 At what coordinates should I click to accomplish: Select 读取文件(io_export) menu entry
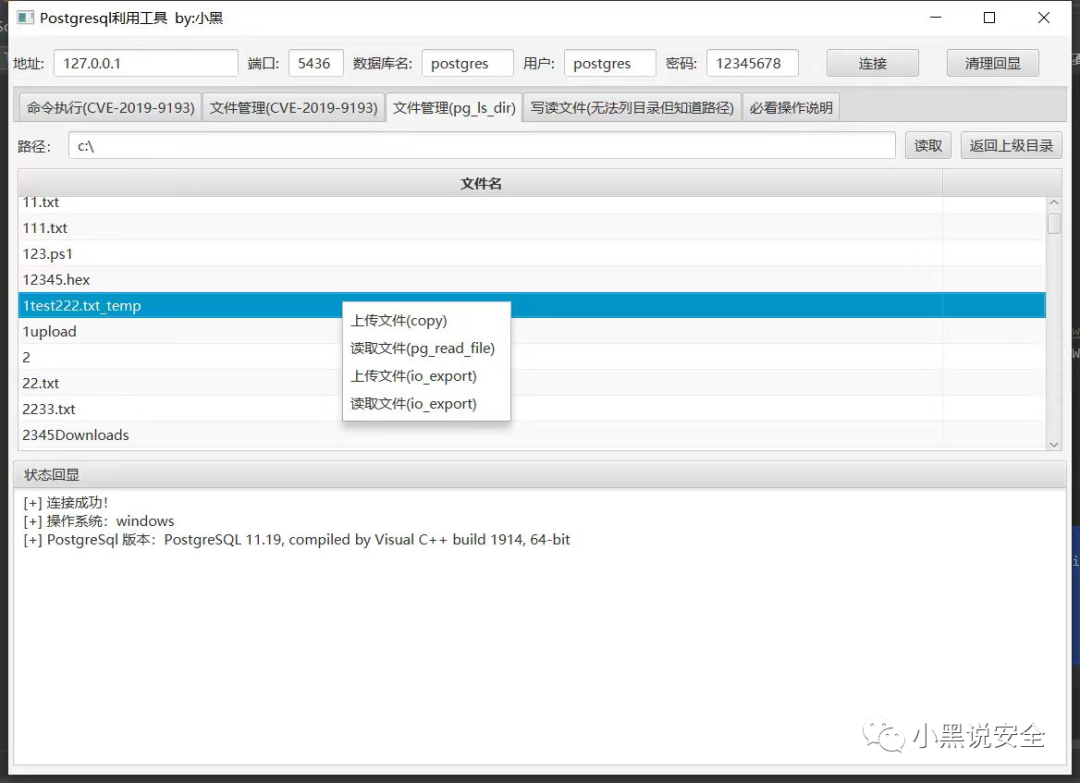pyautogui.click(x=426, y=404)
